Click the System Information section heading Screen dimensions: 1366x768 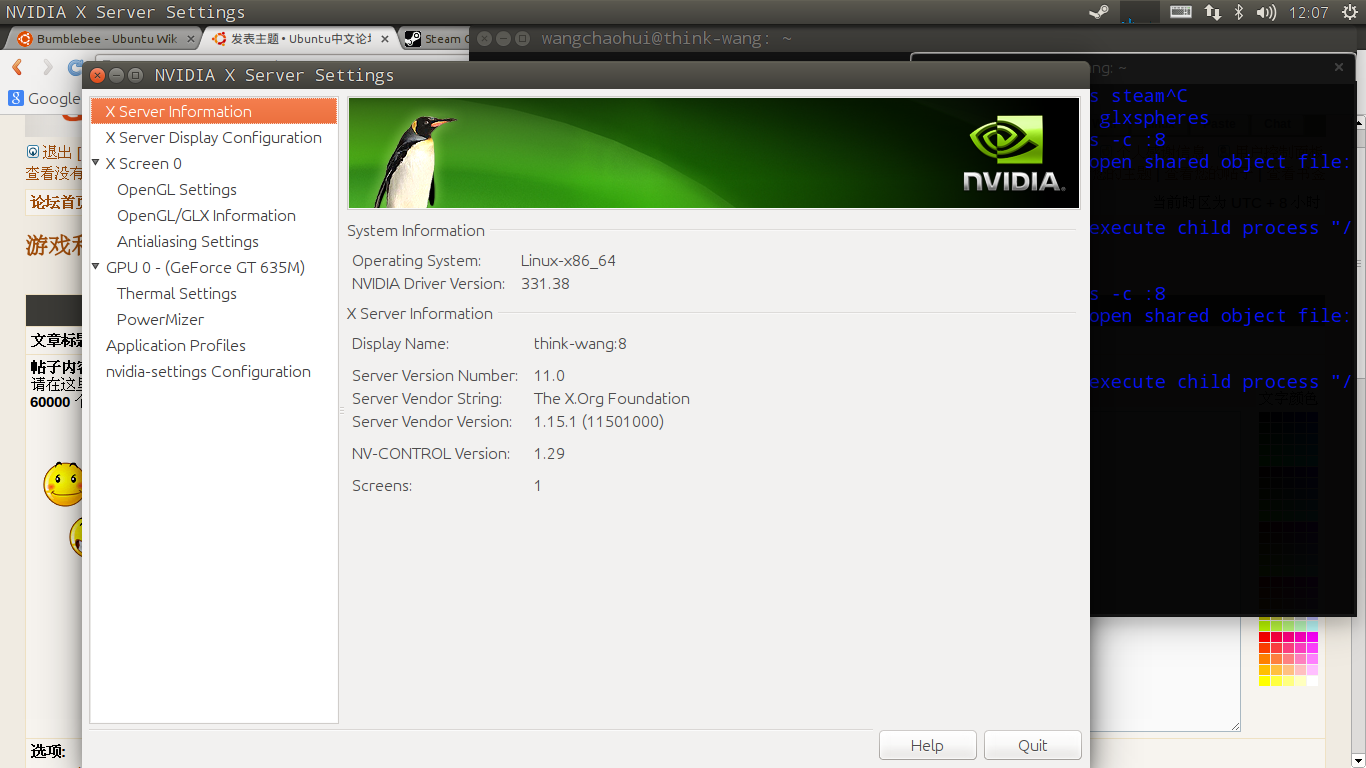coord(416,231)
